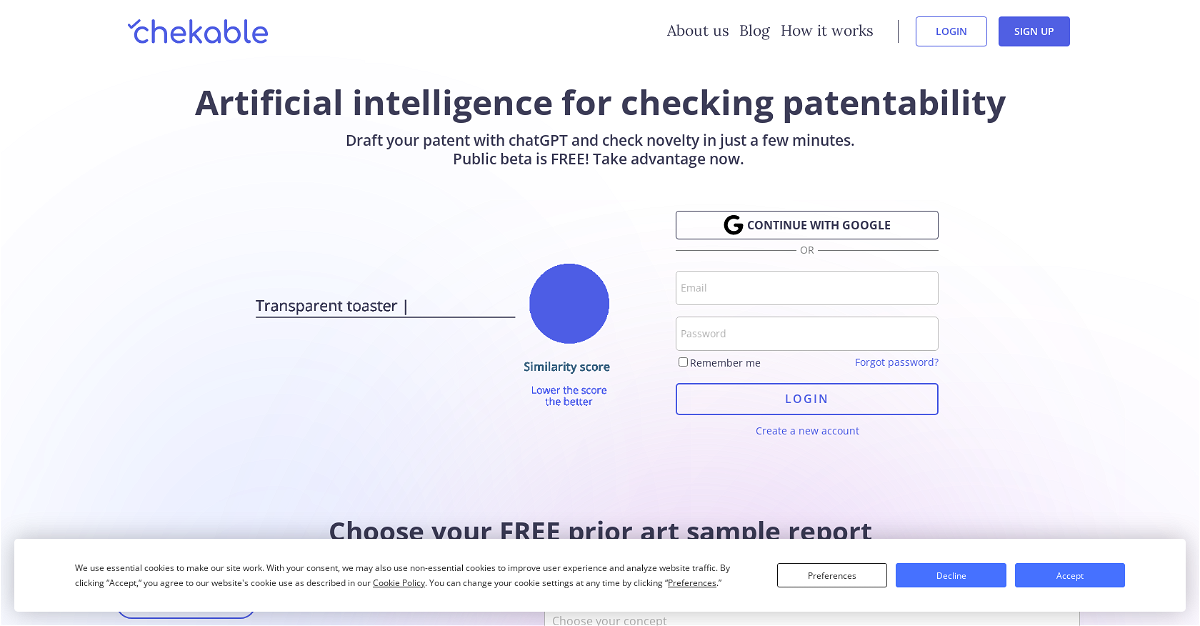Open the cookie Preferences button
The image size is (1200, 626).
pyautogui.click(x=832, y=576)
